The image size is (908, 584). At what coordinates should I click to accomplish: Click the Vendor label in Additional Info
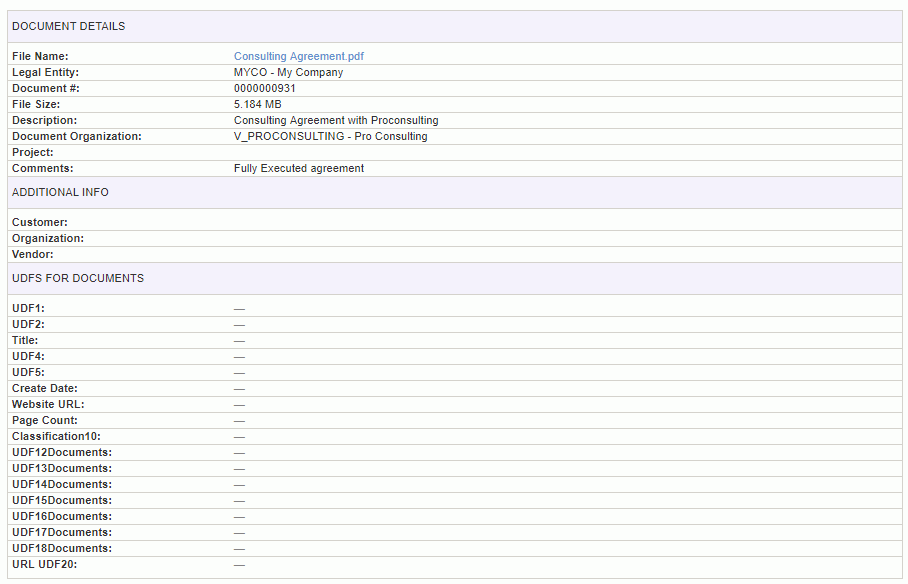33,254
